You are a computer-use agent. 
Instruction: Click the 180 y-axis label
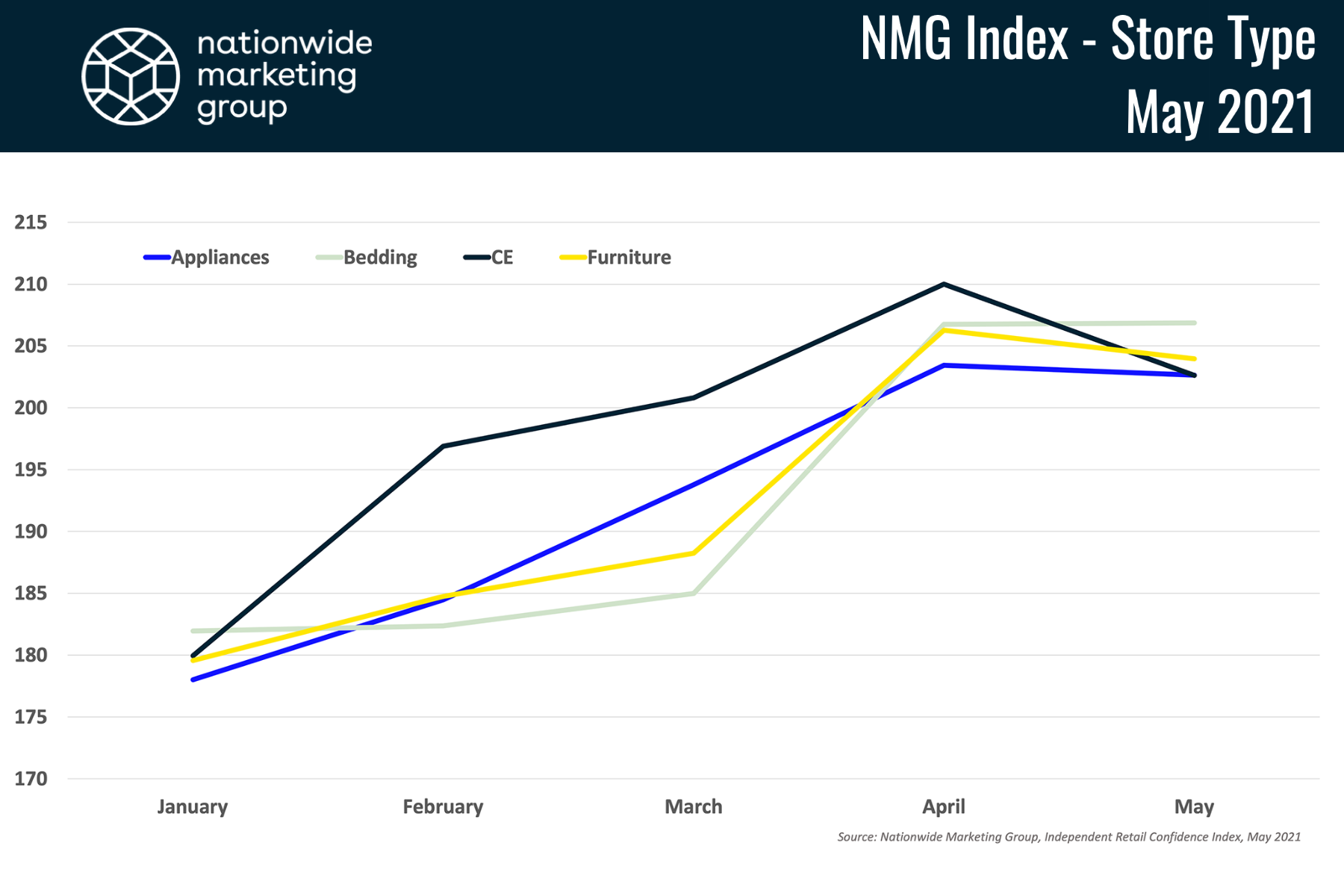coord(31,655)
